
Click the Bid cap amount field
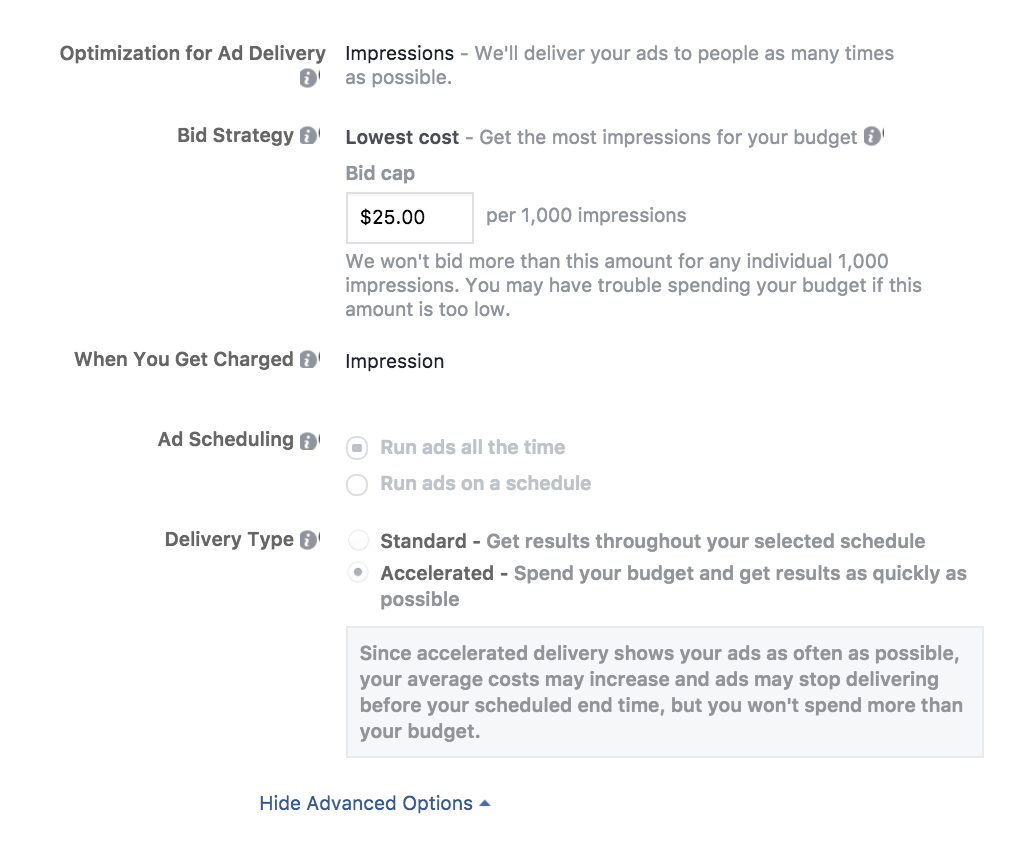tap(409, 217)
